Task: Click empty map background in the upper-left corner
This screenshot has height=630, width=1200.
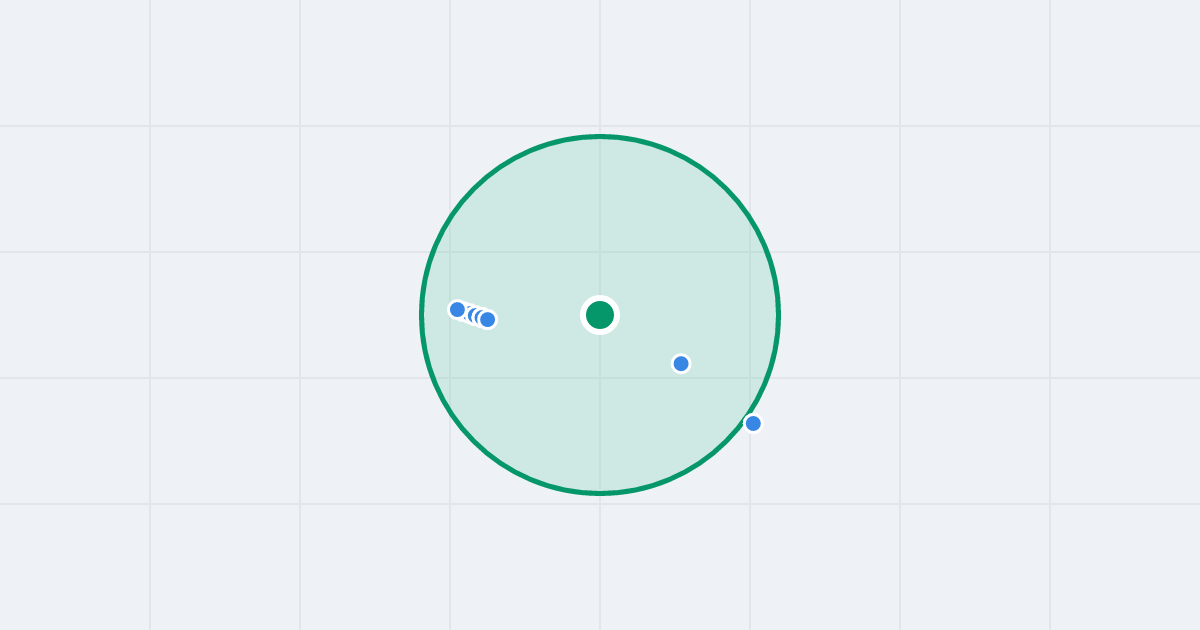Action: click(75, 60)
